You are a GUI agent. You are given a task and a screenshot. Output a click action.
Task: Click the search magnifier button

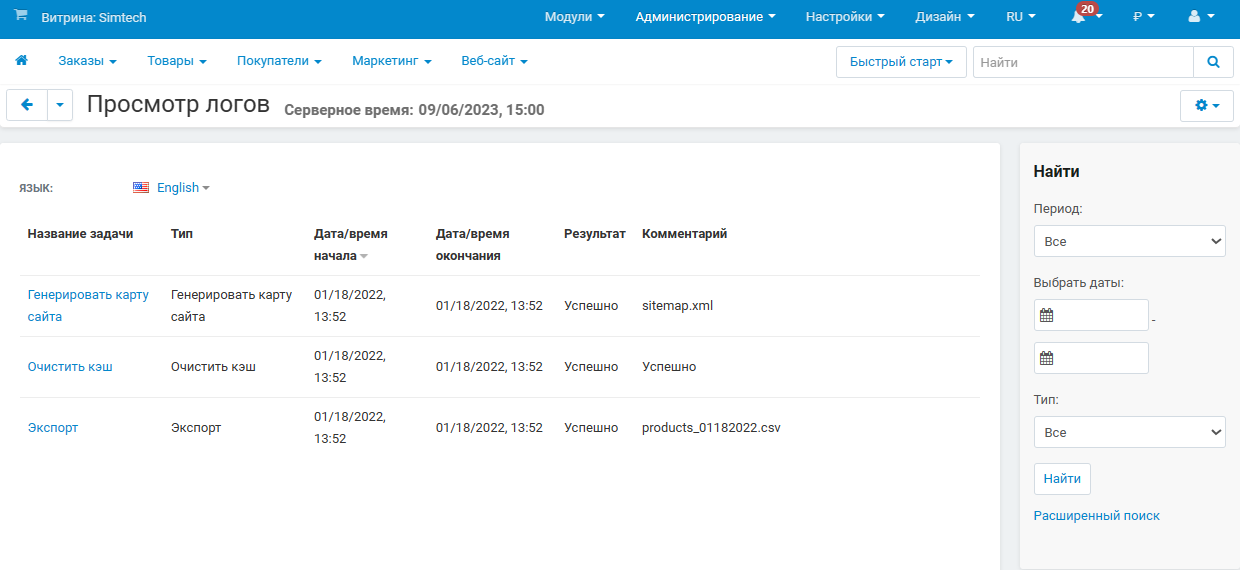1213,62
